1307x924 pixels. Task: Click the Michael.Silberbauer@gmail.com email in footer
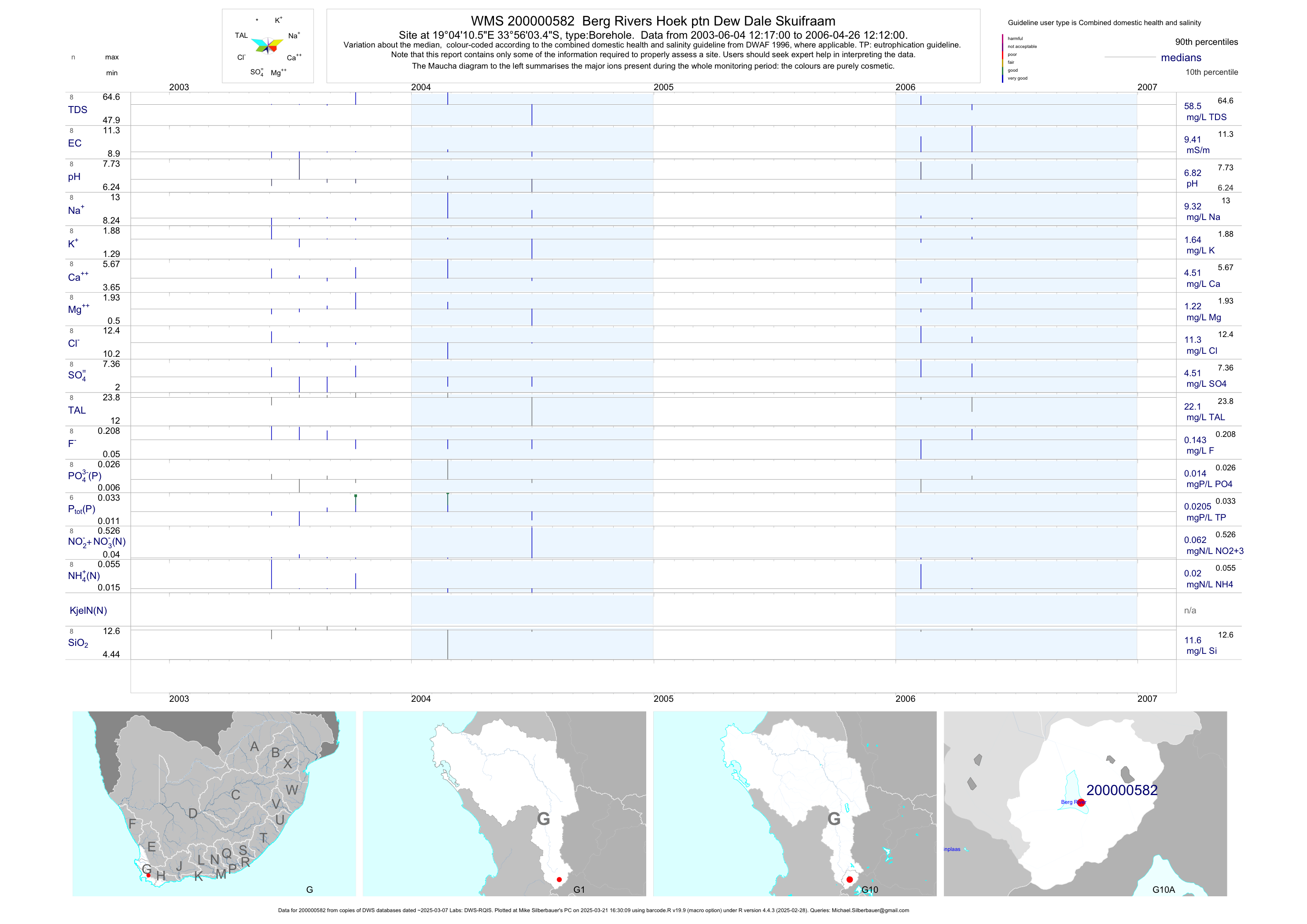(x=870, y=910)
